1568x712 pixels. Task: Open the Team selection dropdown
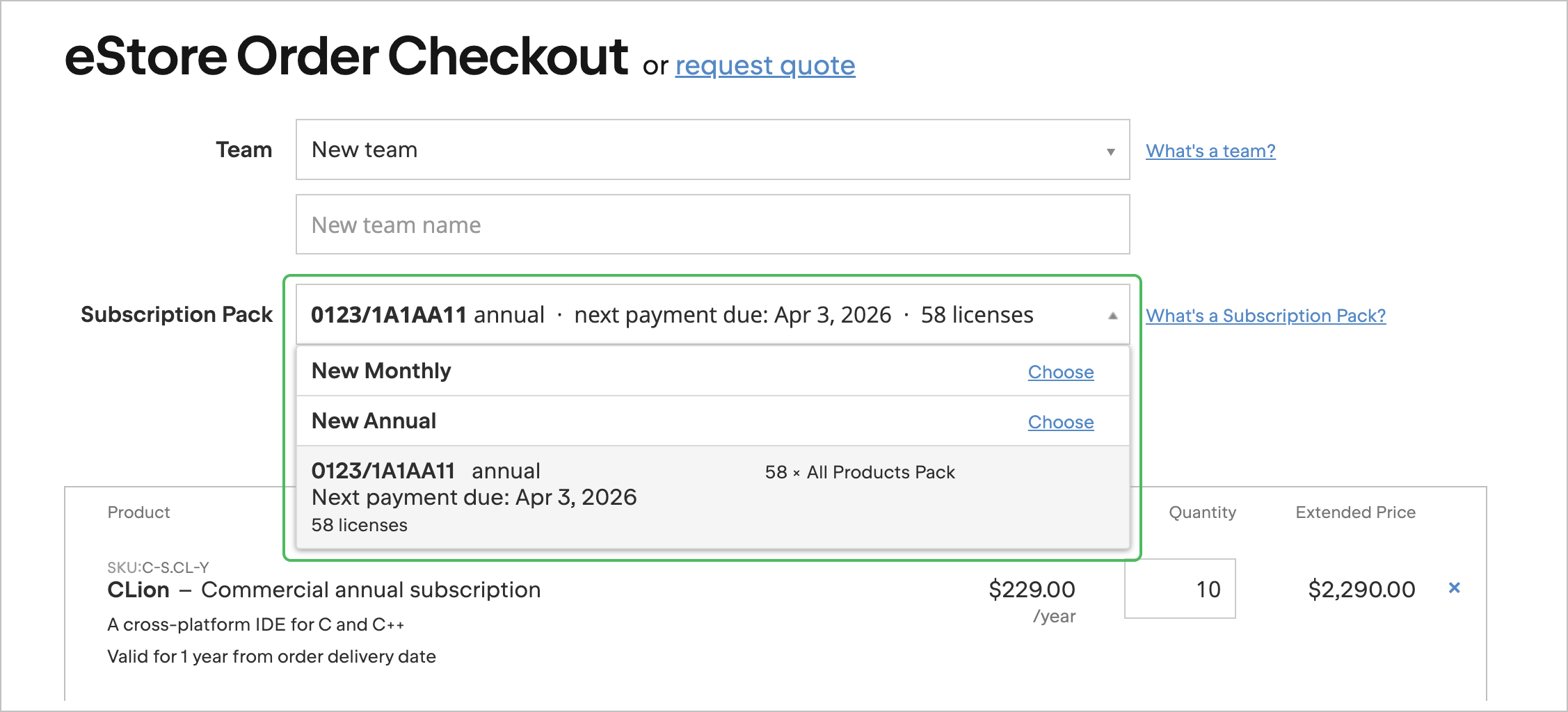710,149
